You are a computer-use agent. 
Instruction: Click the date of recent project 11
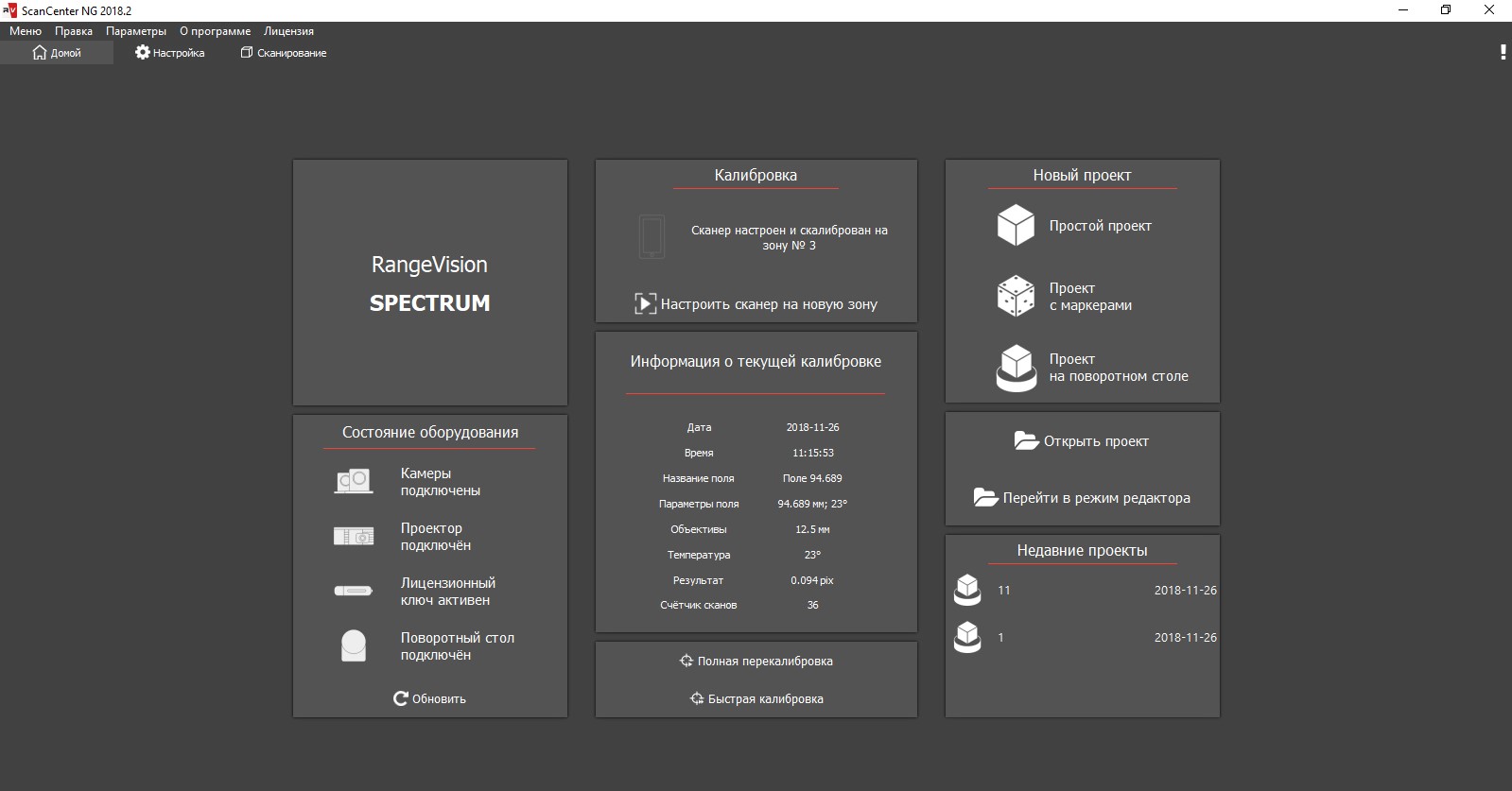coord(1185,590)
